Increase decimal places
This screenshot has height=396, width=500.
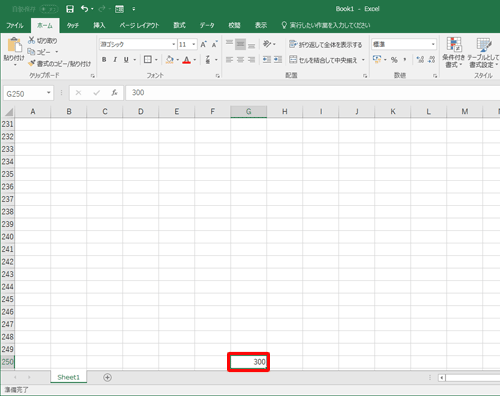pos(420,60)
